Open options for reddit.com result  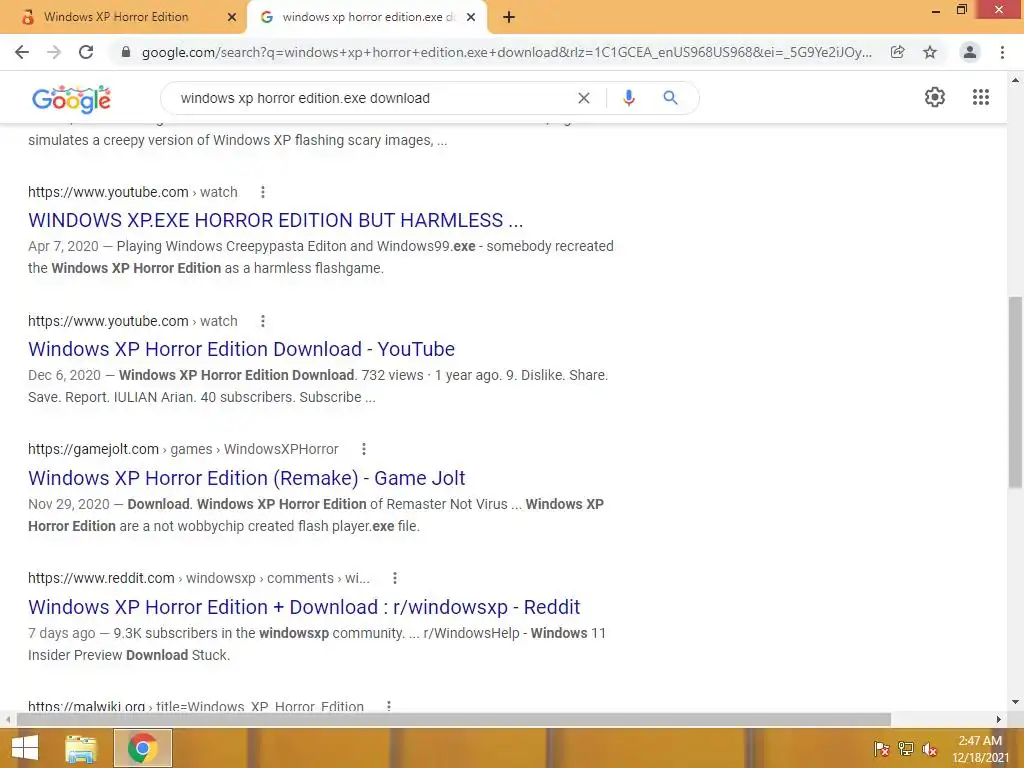click(x=394, y=578)
